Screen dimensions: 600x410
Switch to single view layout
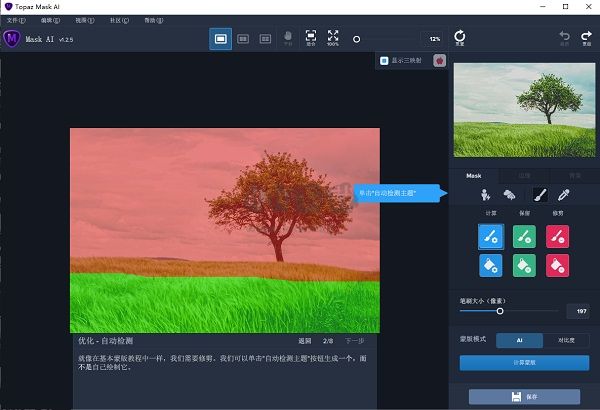220,39
